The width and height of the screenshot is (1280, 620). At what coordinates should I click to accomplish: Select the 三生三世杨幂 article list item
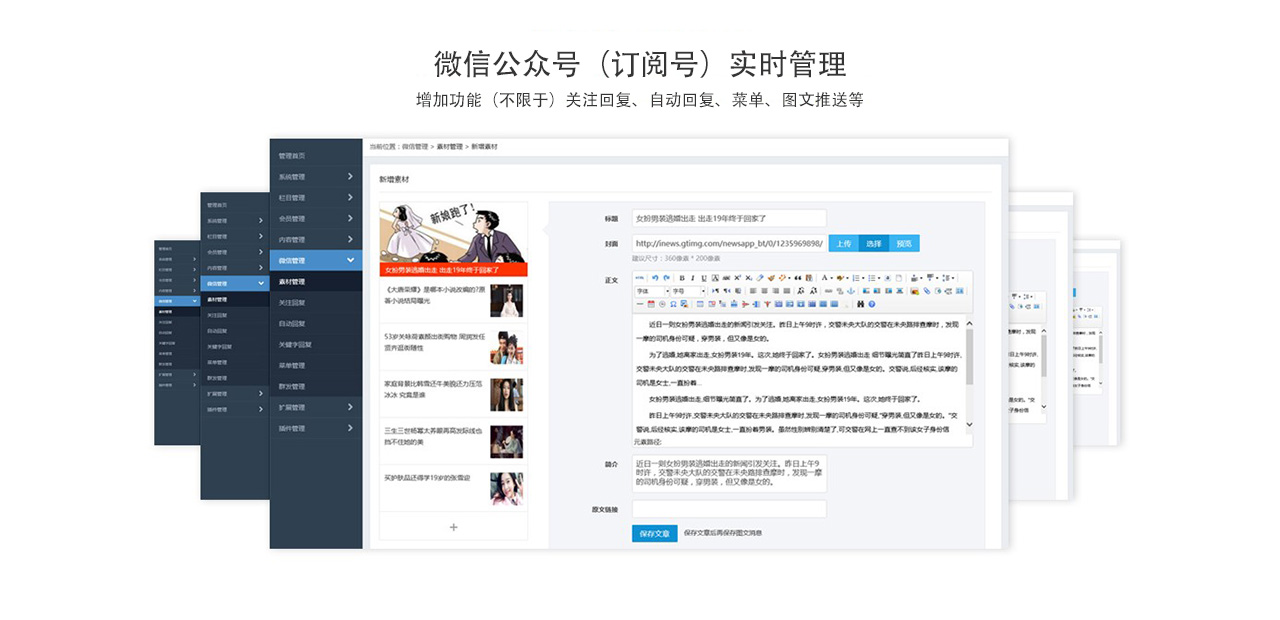coord(453,441)
